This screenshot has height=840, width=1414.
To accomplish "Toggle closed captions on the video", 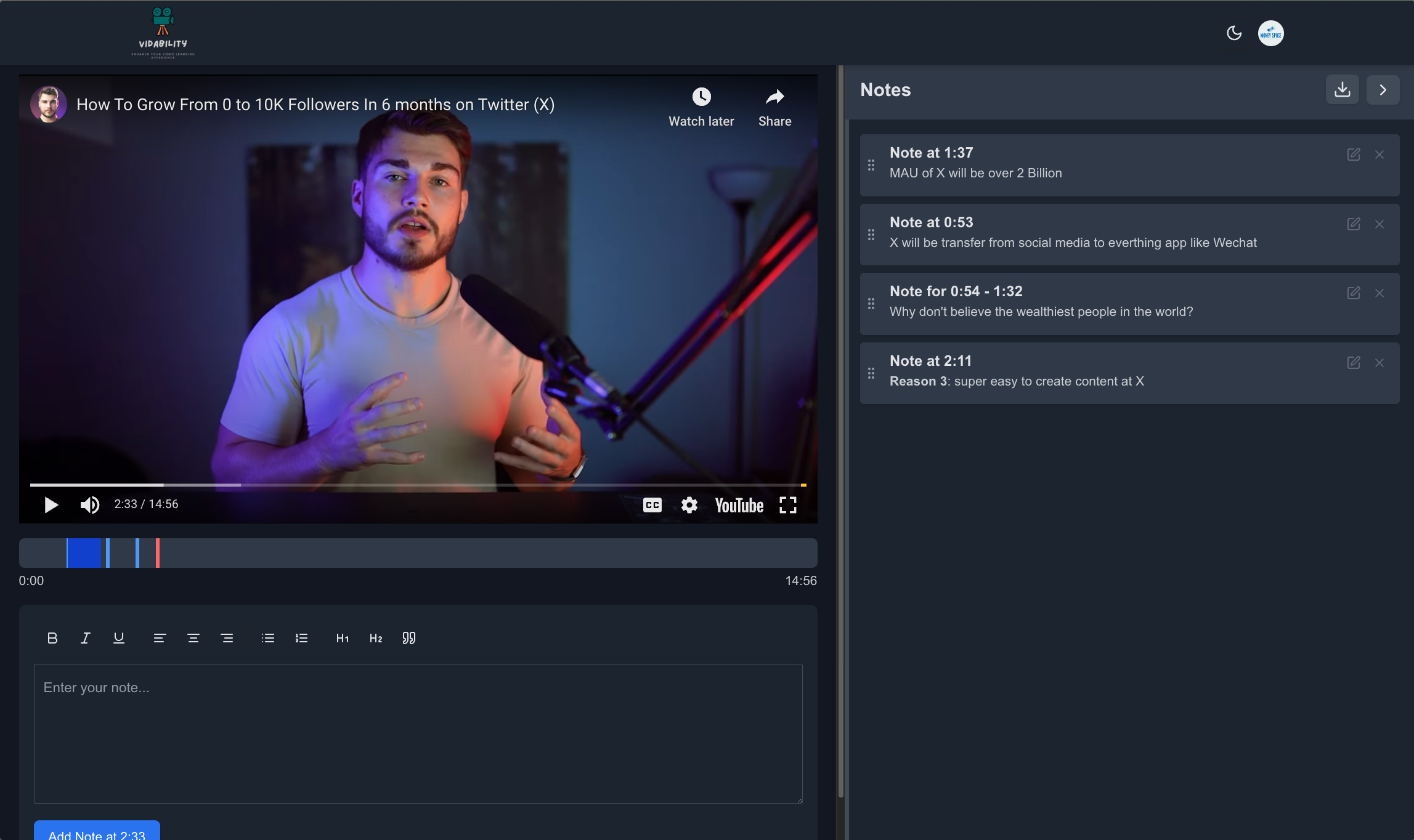I will 652,505.
